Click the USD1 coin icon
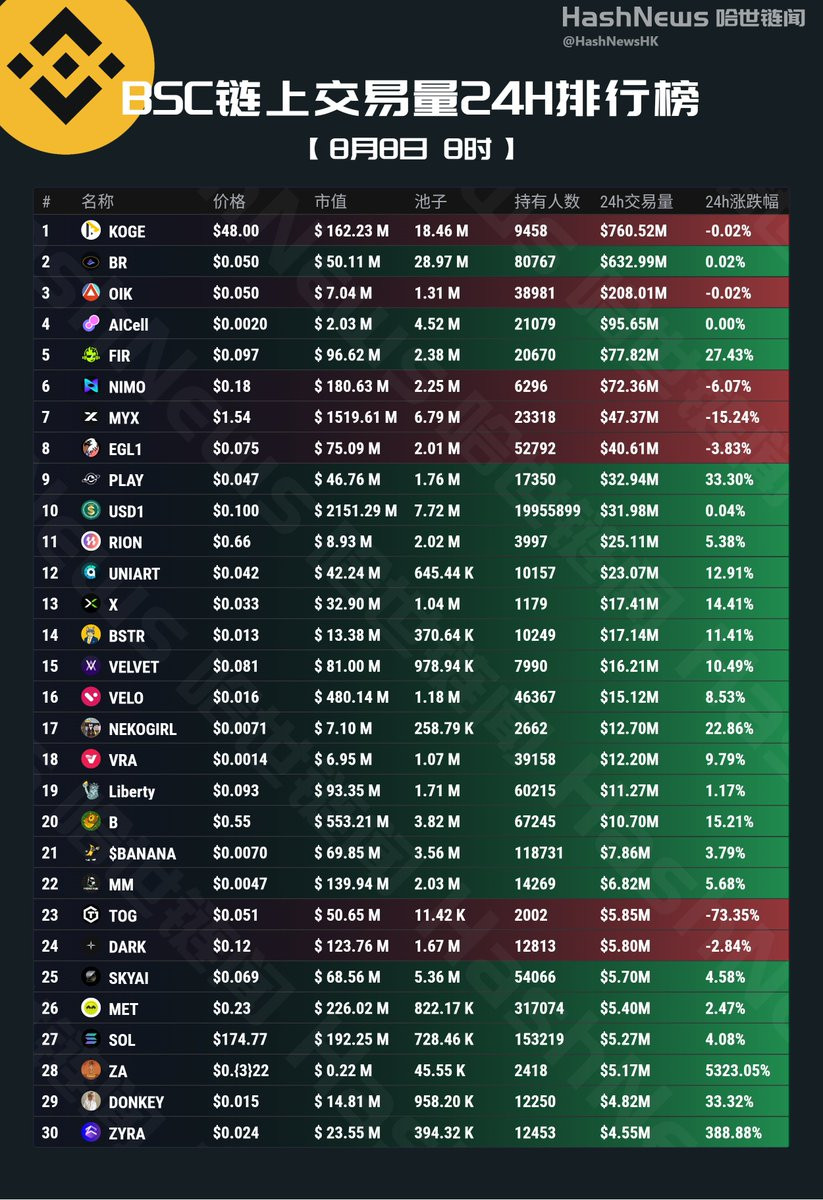The image size is (823, 1200). (91, 510)
